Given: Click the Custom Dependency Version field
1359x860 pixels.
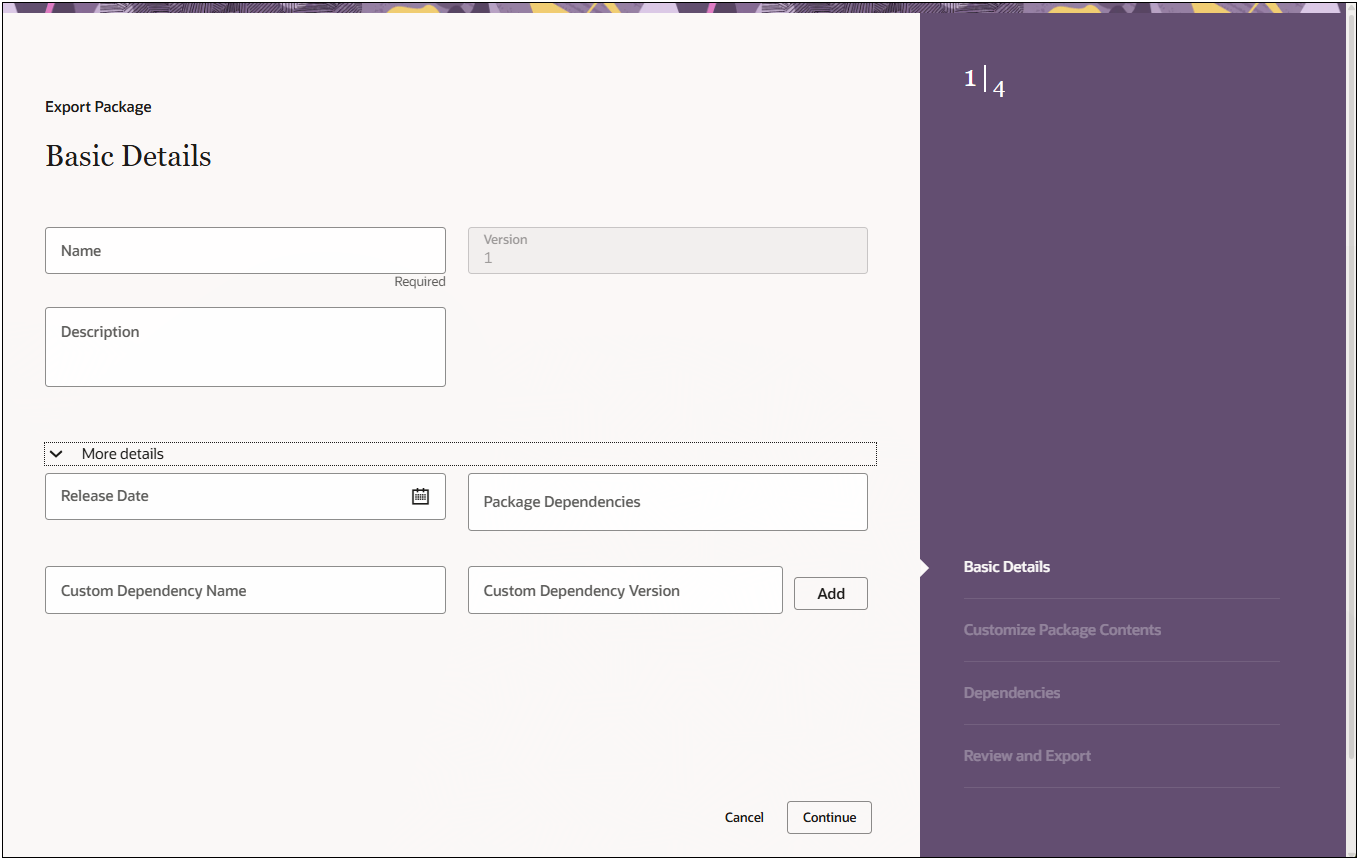Looking at the screenshot, I should click(625, 590).
